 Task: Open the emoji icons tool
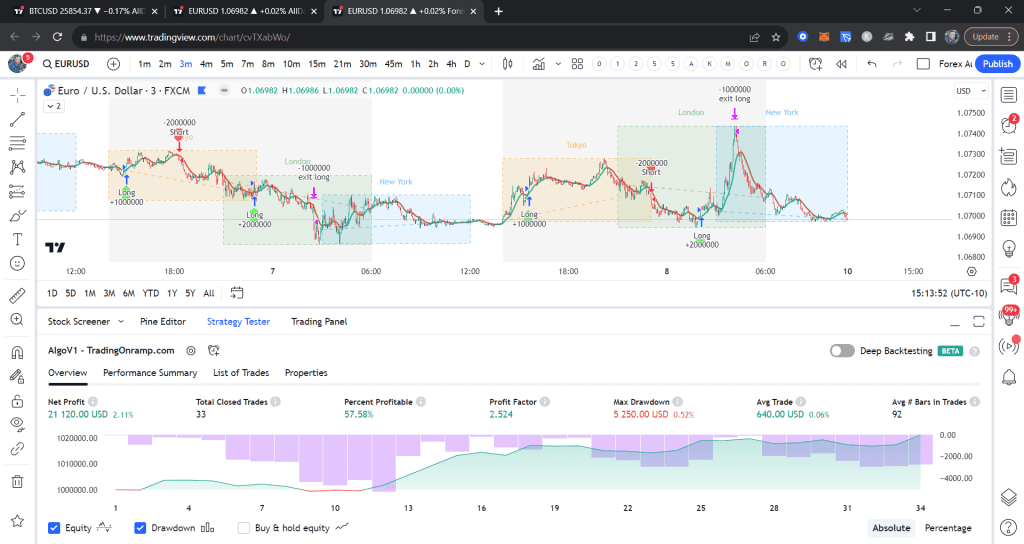click(17, 263)
